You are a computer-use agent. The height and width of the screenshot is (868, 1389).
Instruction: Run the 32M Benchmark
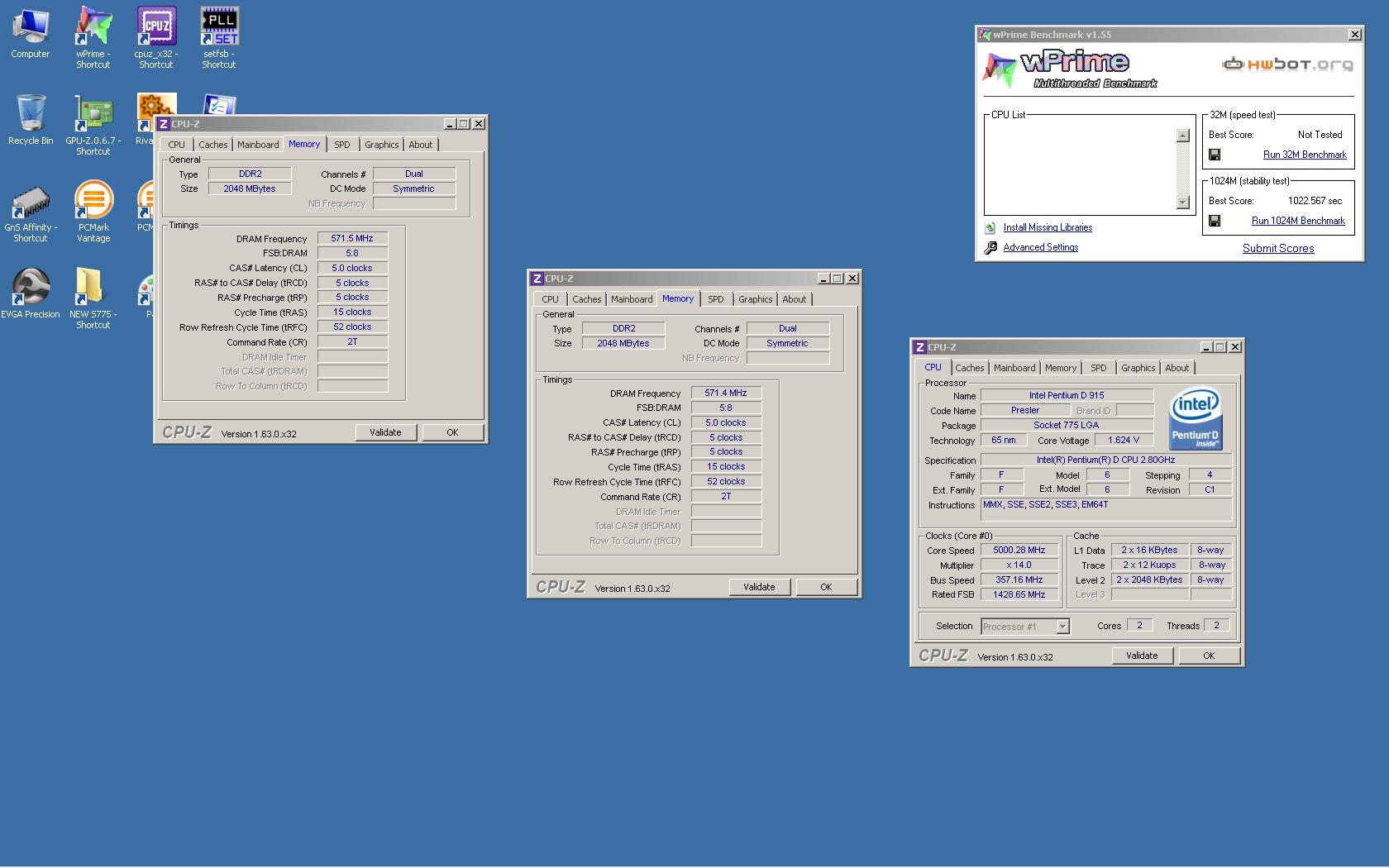pyautogui.click(x=1305, y=155)
